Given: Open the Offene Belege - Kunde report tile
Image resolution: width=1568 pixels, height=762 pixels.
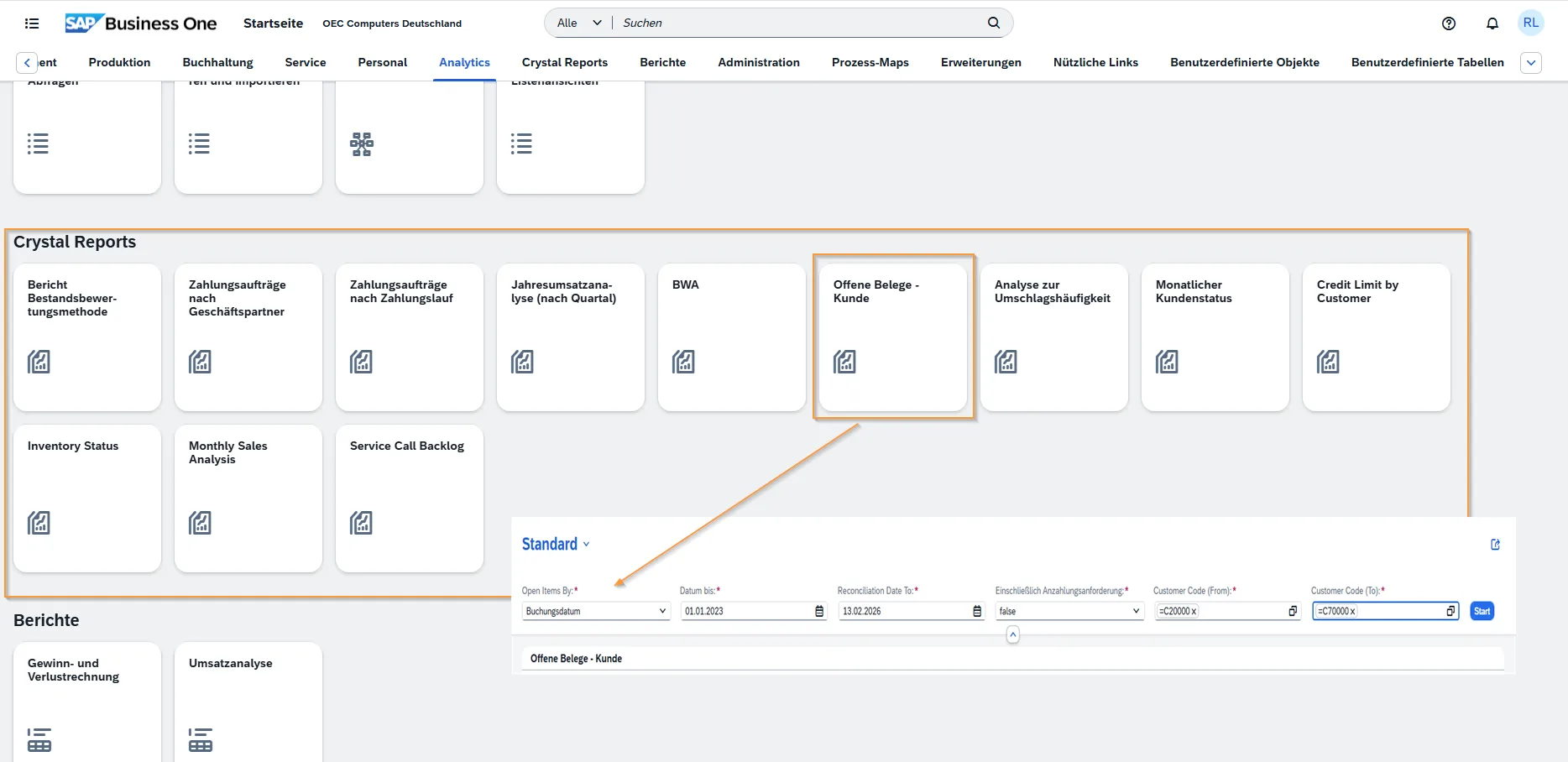Looking at the screenshot, I should (892, 337).
